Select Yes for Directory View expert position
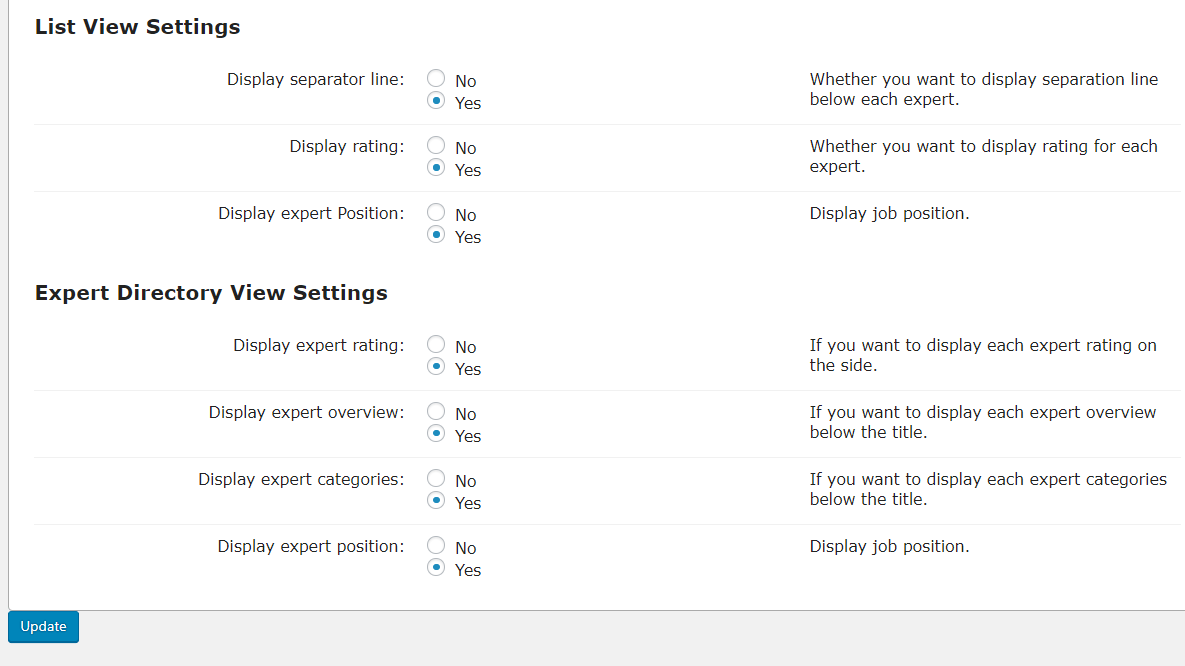The image size is (1185, 666). 436,568
